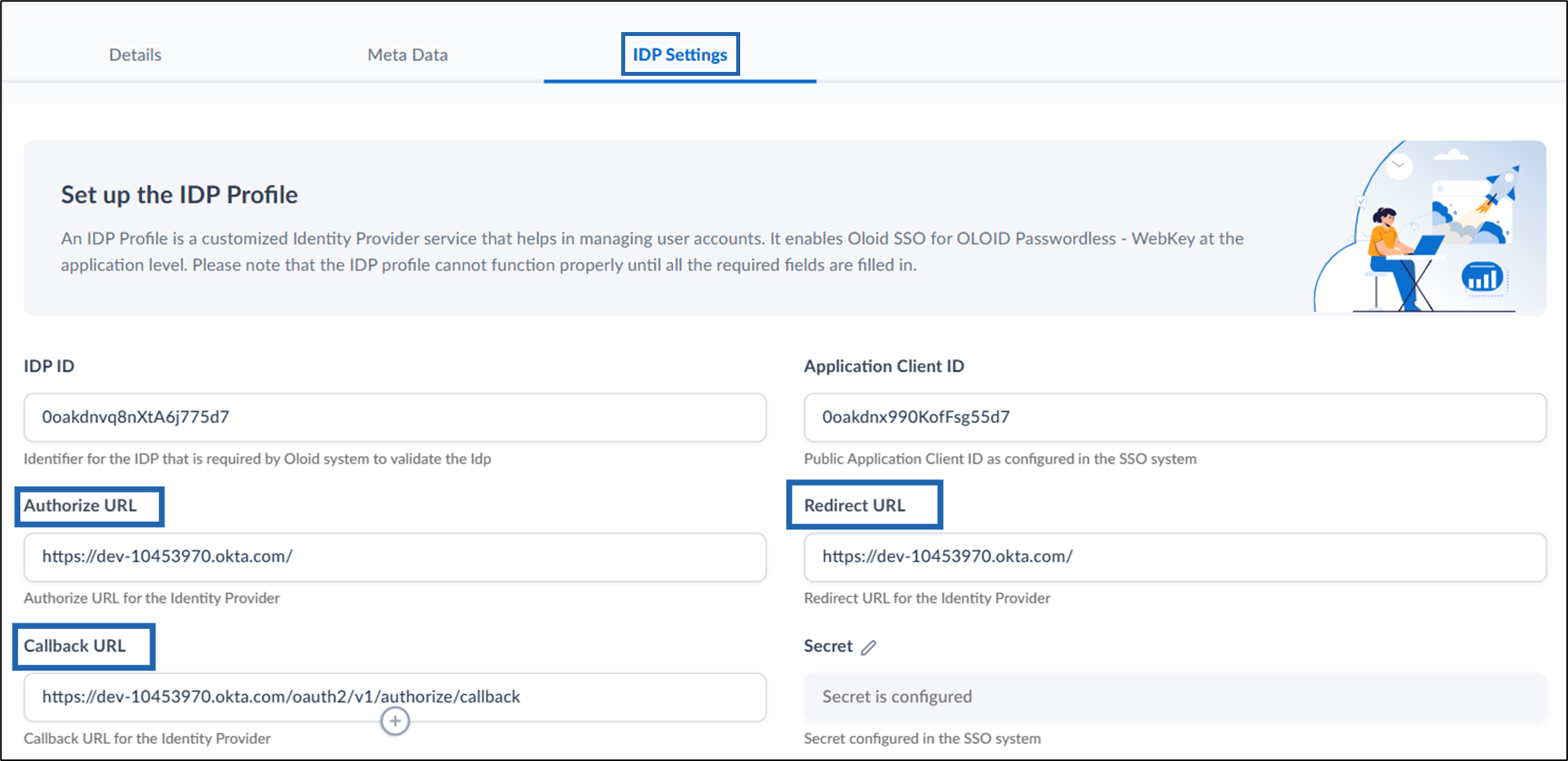Click the IDP ID input field
This screenshot has height=761, width=1568.
pyautogui.click(x=395, y=418)
